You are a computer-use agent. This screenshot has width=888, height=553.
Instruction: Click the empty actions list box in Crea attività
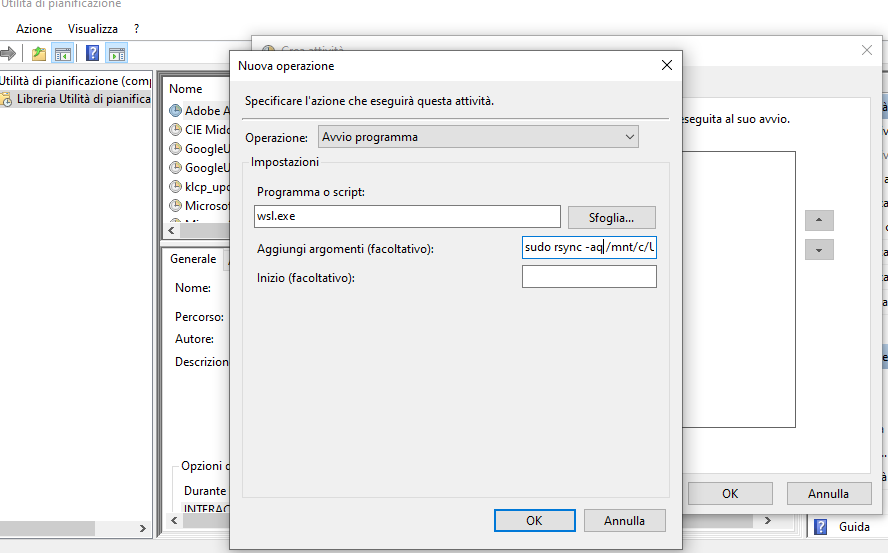click(x=738, y=289)
